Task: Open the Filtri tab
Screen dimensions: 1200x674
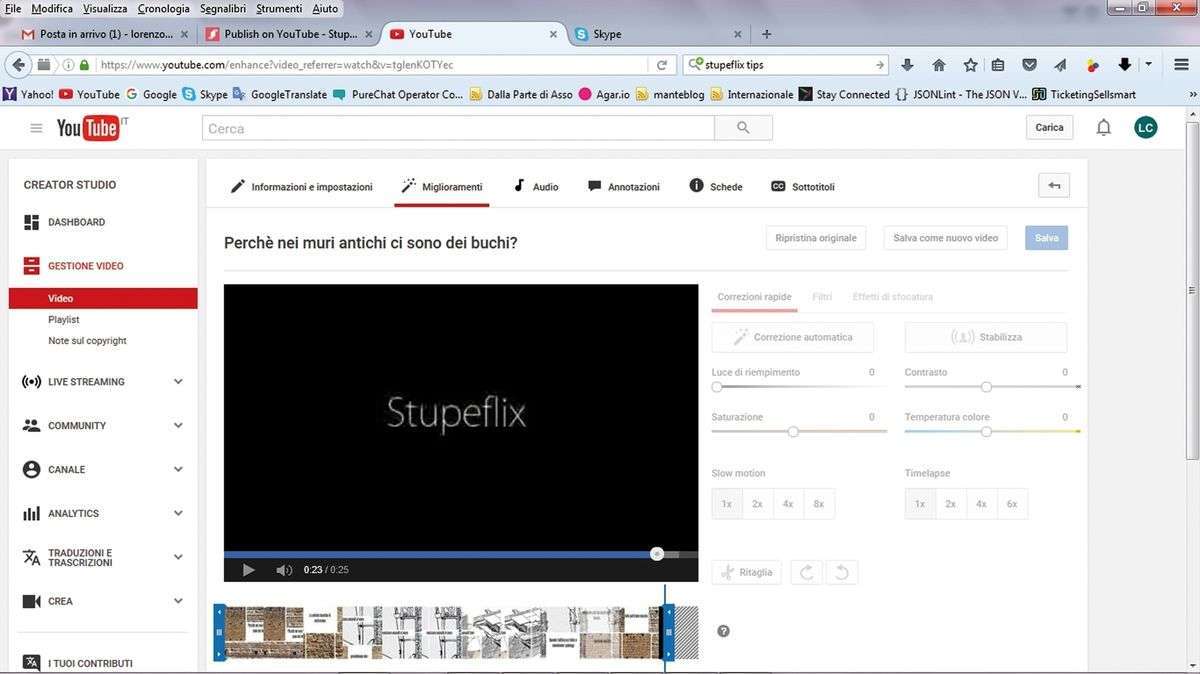Action: (x=822, y=297)
